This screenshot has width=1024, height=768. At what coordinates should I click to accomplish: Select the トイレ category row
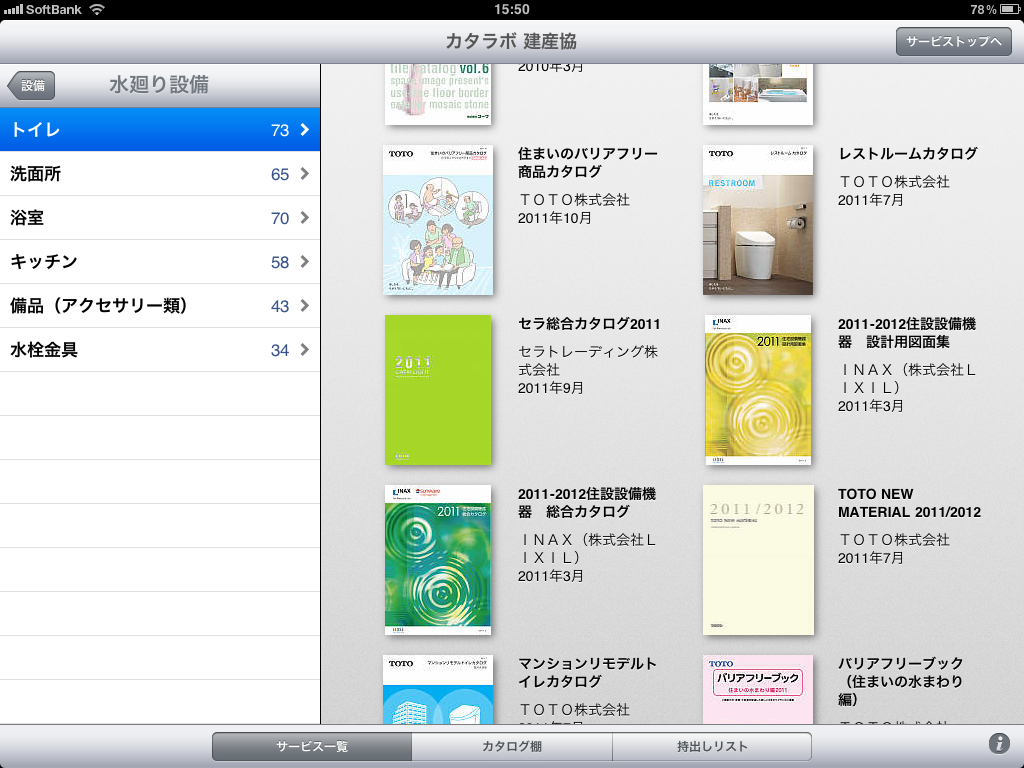[160, 130]
